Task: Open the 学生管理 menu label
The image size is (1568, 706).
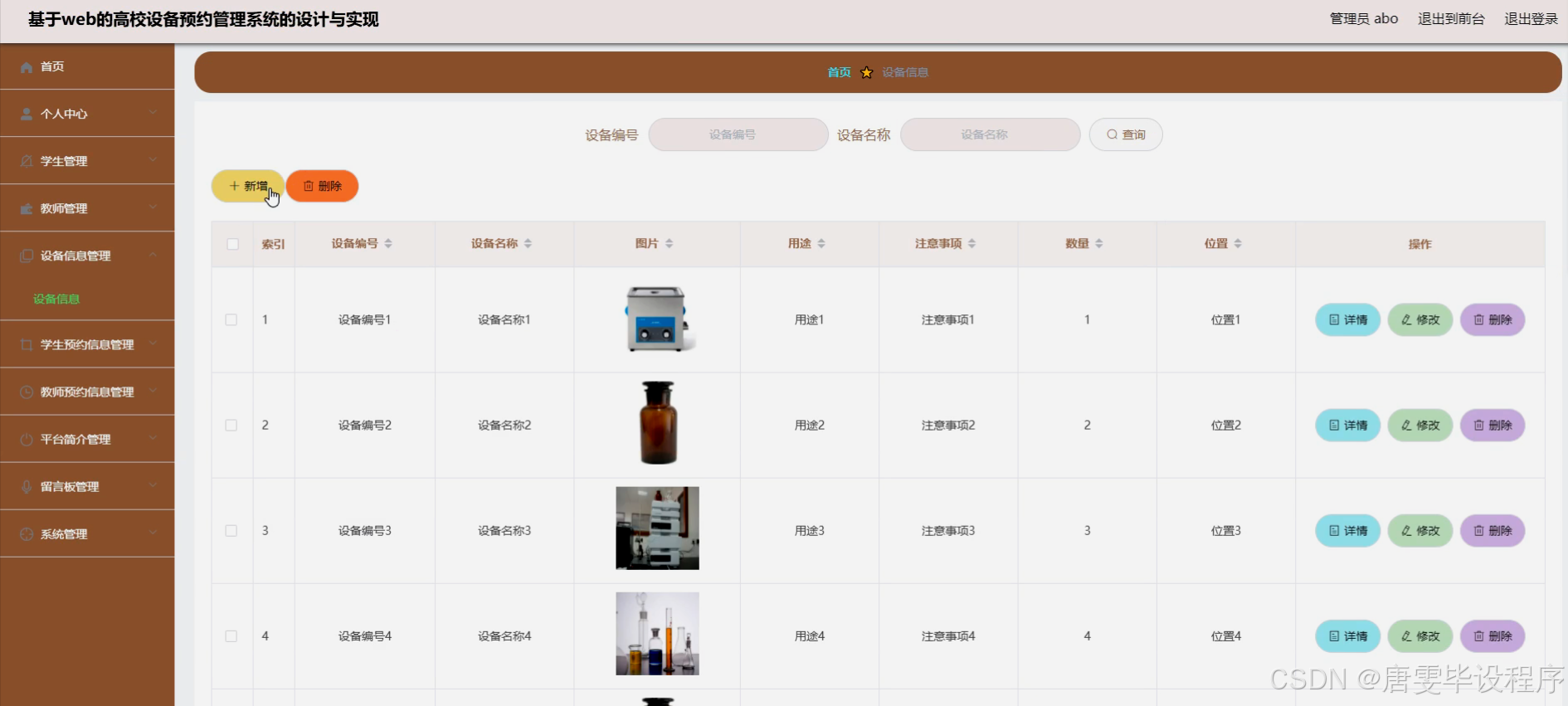Action: point(64,161)
